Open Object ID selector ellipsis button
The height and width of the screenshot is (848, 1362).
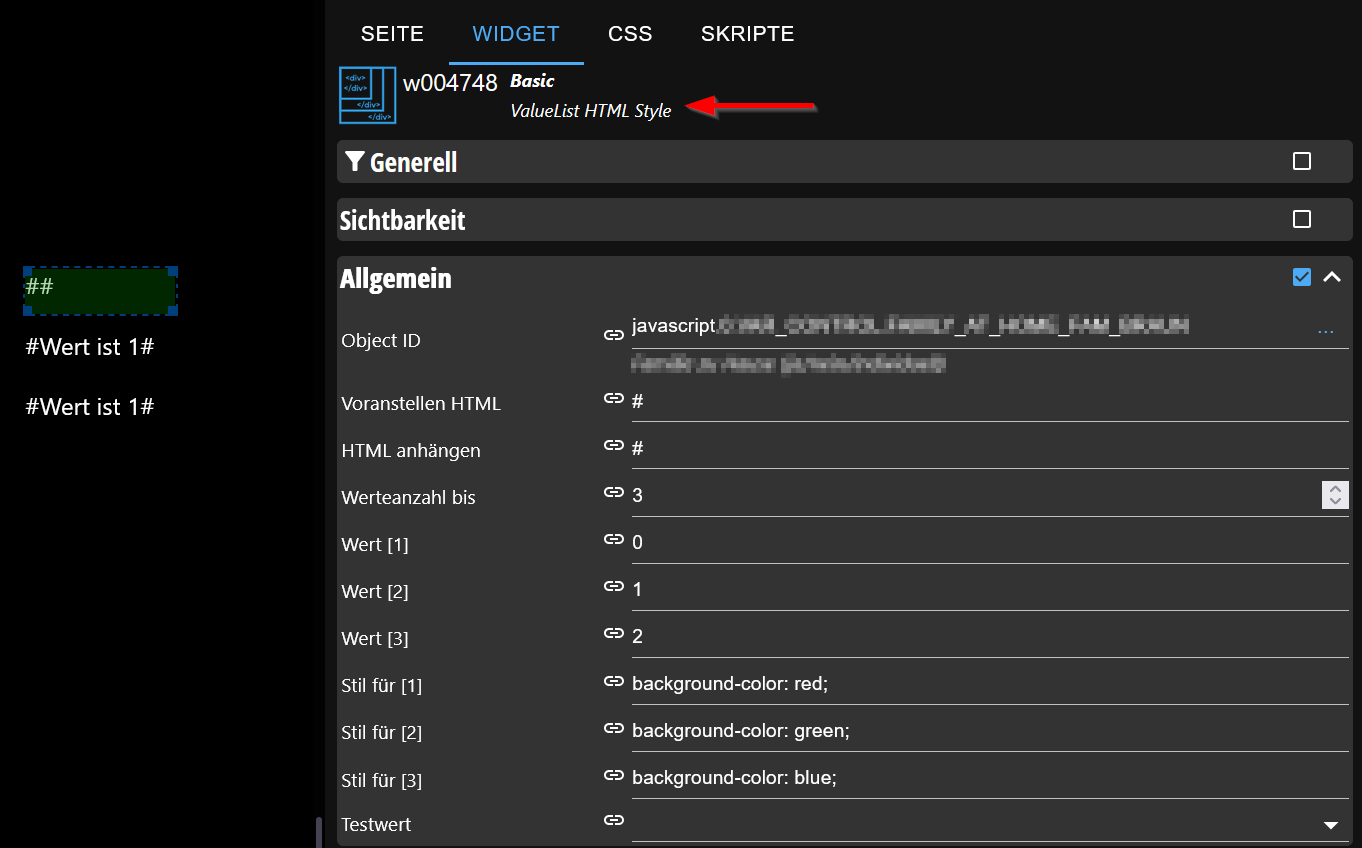pyautogui.click(x=1326, y=332)
